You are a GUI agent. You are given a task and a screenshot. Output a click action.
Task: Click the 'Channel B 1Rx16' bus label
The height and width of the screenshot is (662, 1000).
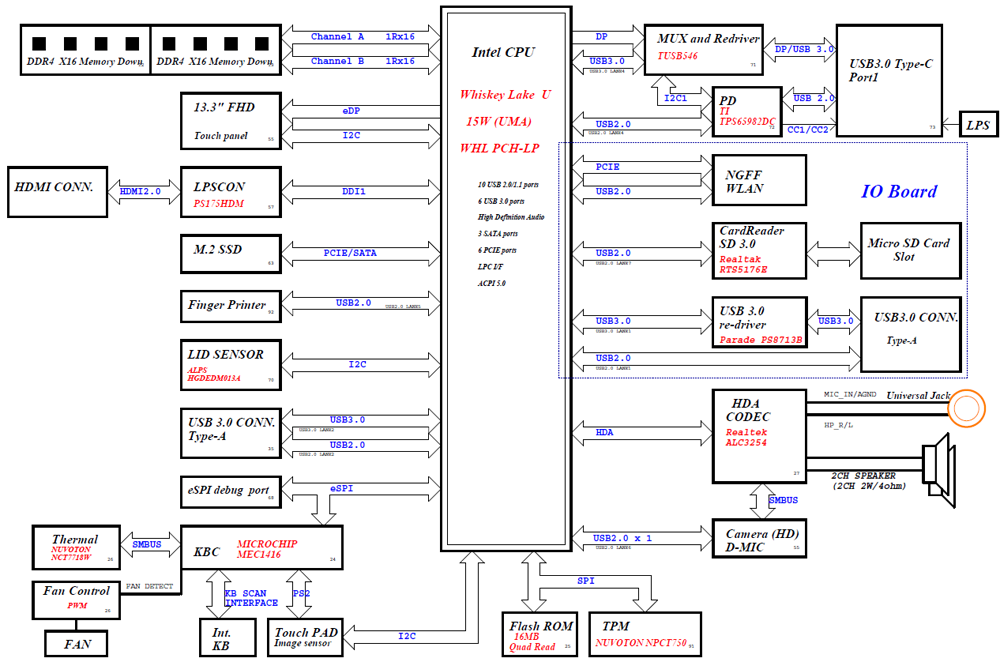[362, 61]
